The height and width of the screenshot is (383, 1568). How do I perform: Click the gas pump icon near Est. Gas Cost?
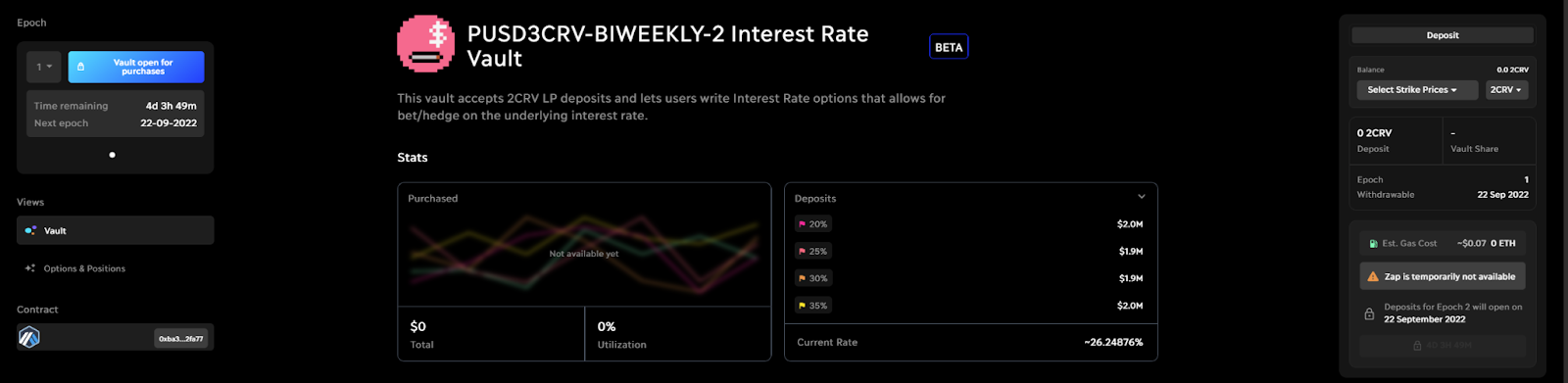(1373, 243)
